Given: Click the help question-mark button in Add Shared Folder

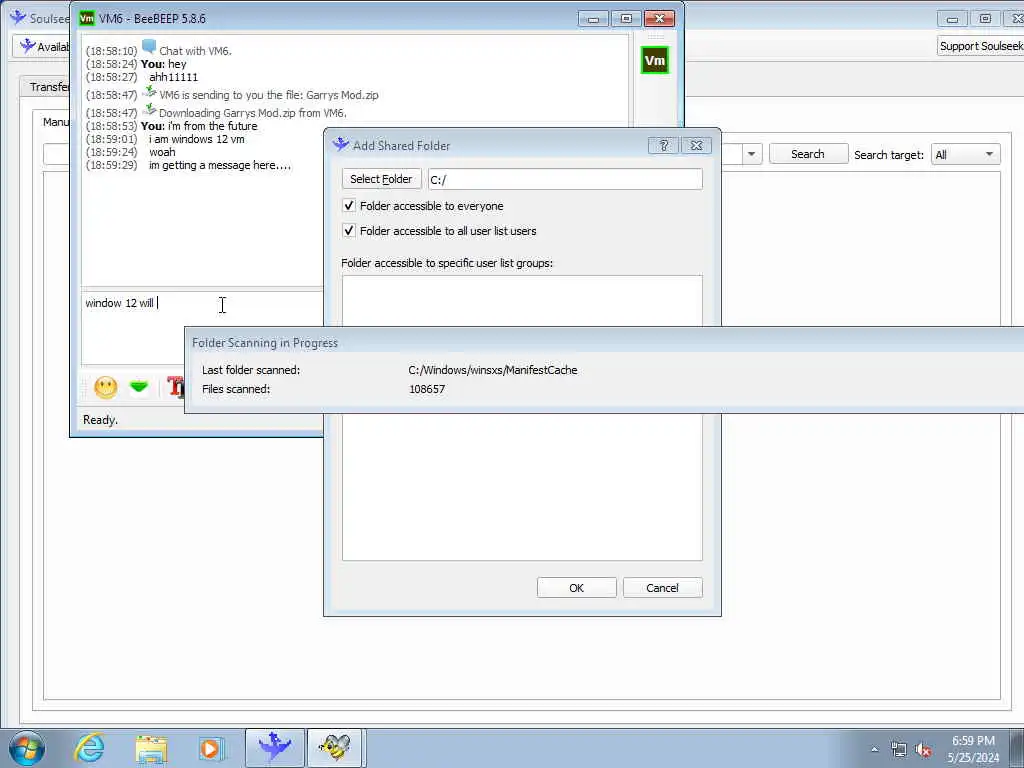Looking at the screenshot, I should 664,145.
